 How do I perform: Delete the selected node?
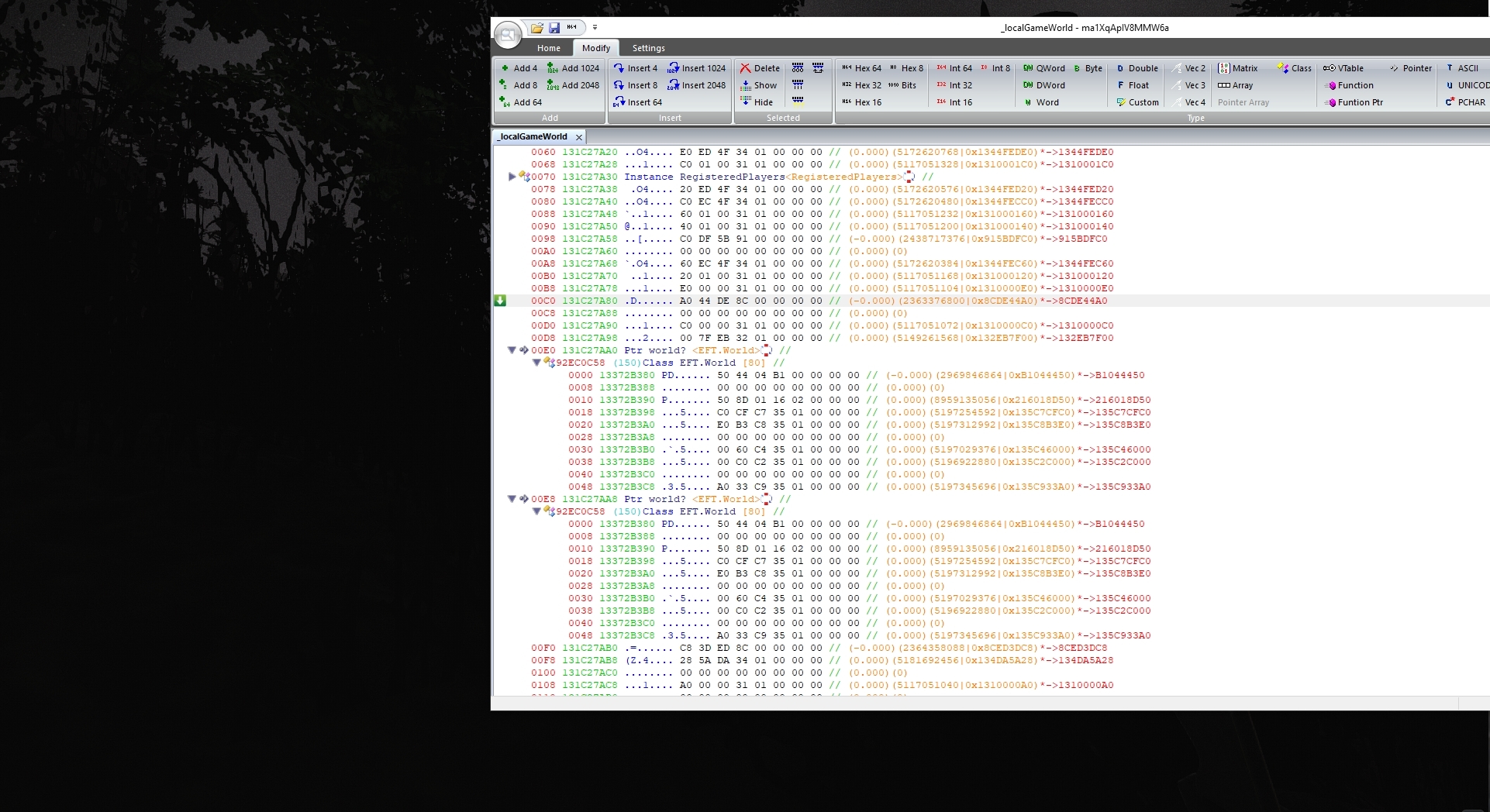pos(760,68)
